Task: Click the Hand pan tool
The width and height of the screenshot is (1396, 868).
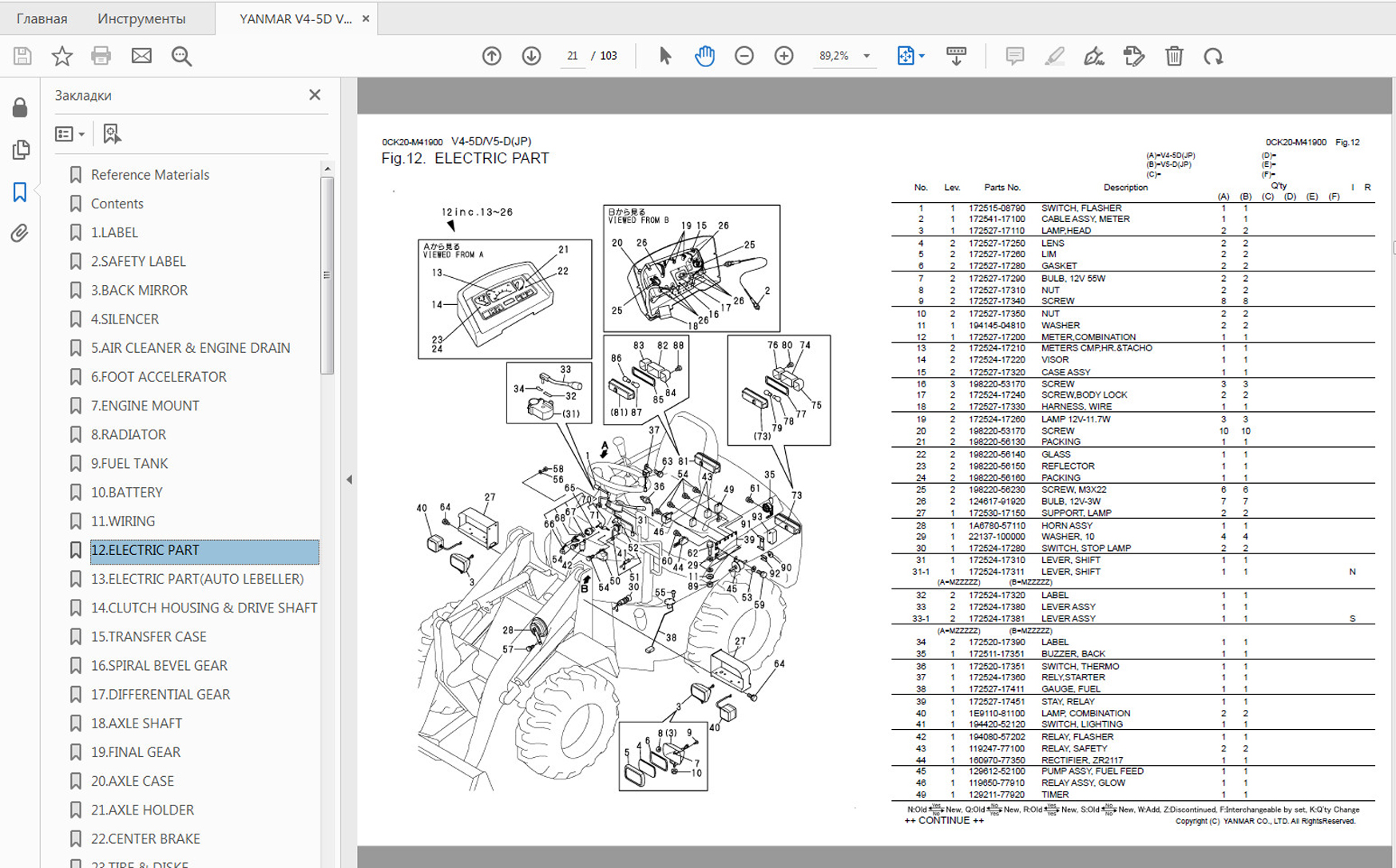Action: 704,56
